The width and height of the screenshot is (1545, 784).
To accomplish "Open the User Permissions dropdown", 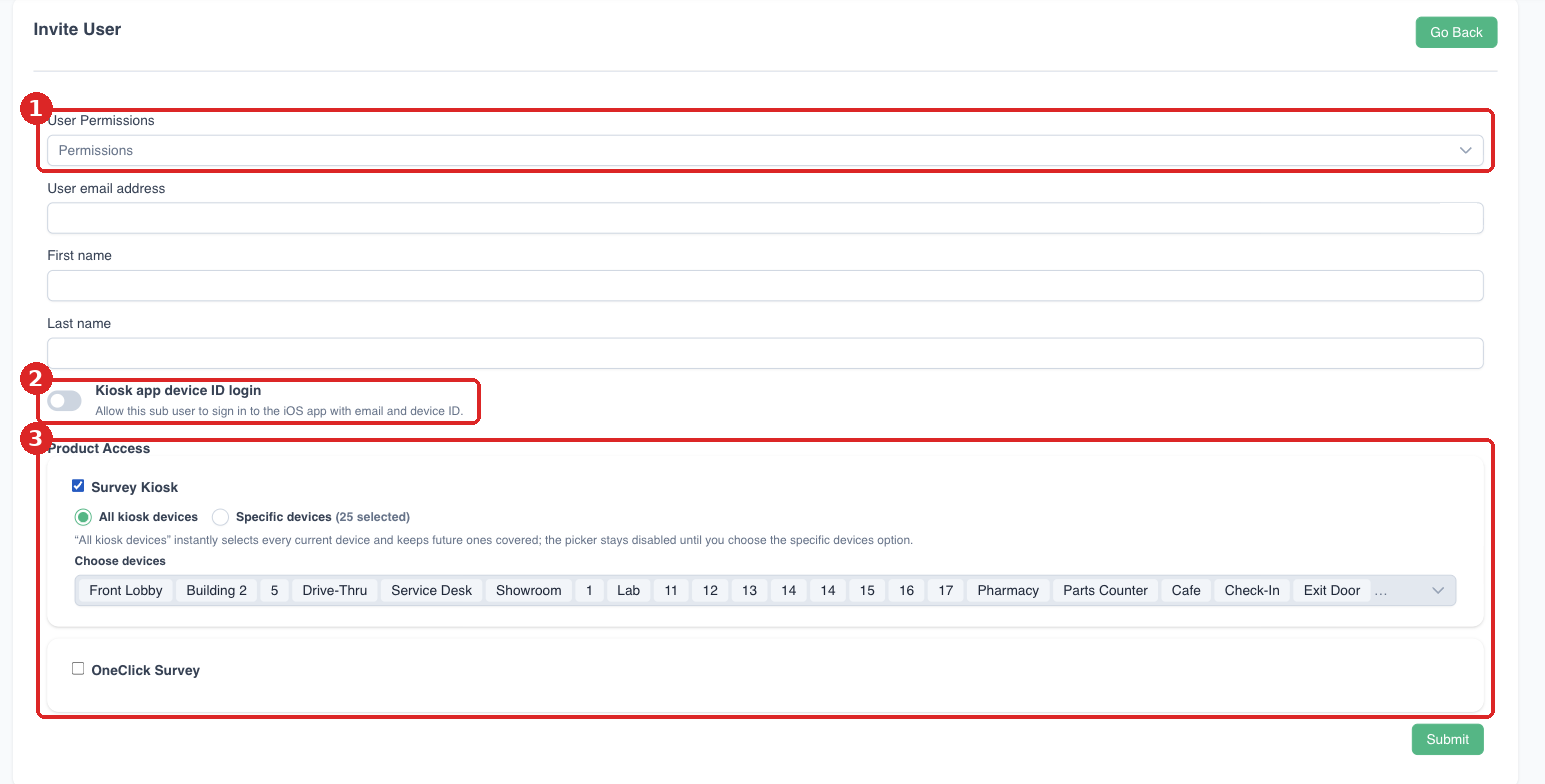I will click(x=765, y=151).
